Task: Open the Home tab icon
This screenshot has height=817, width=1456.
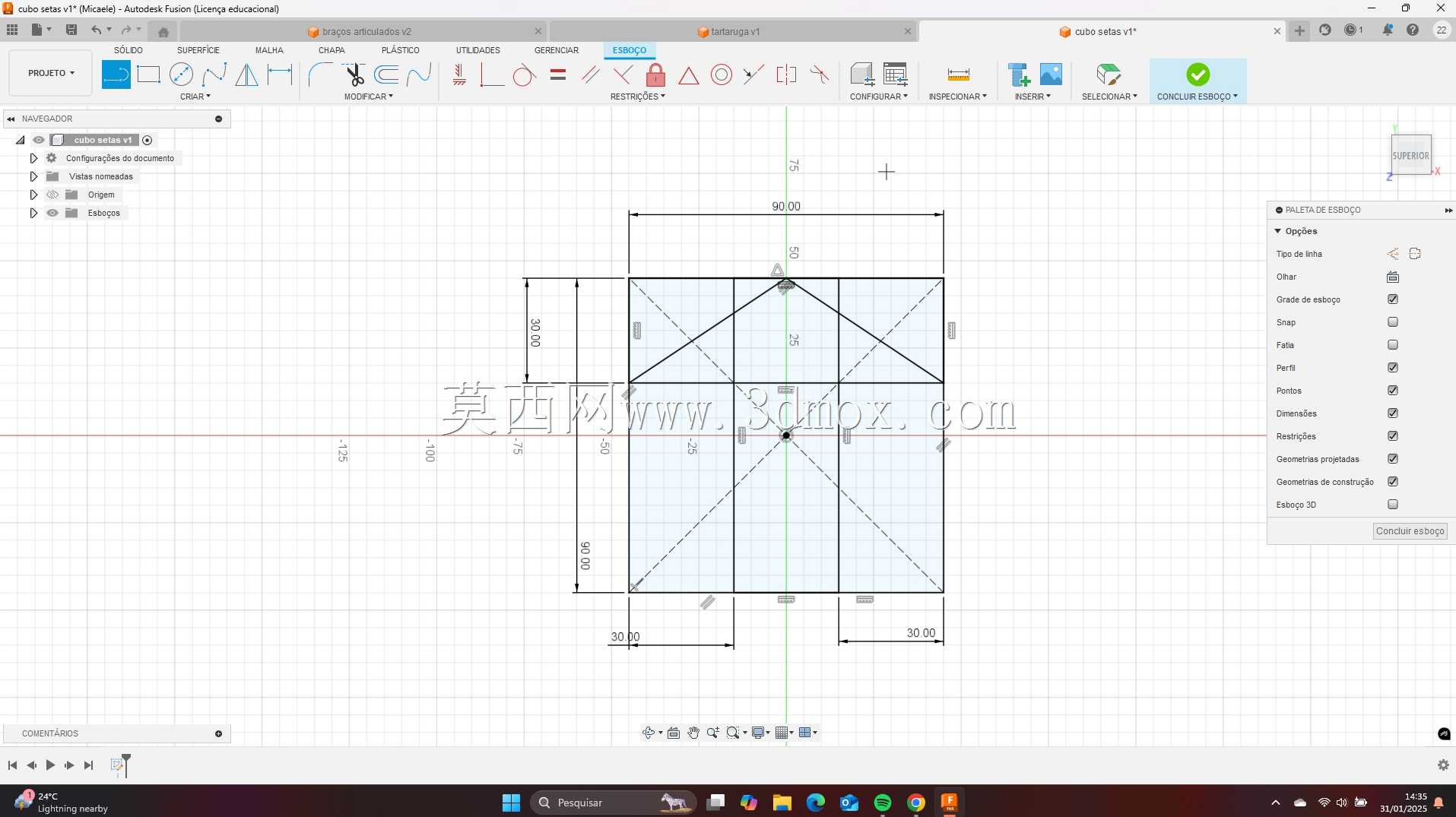Action: click(163, 31)
